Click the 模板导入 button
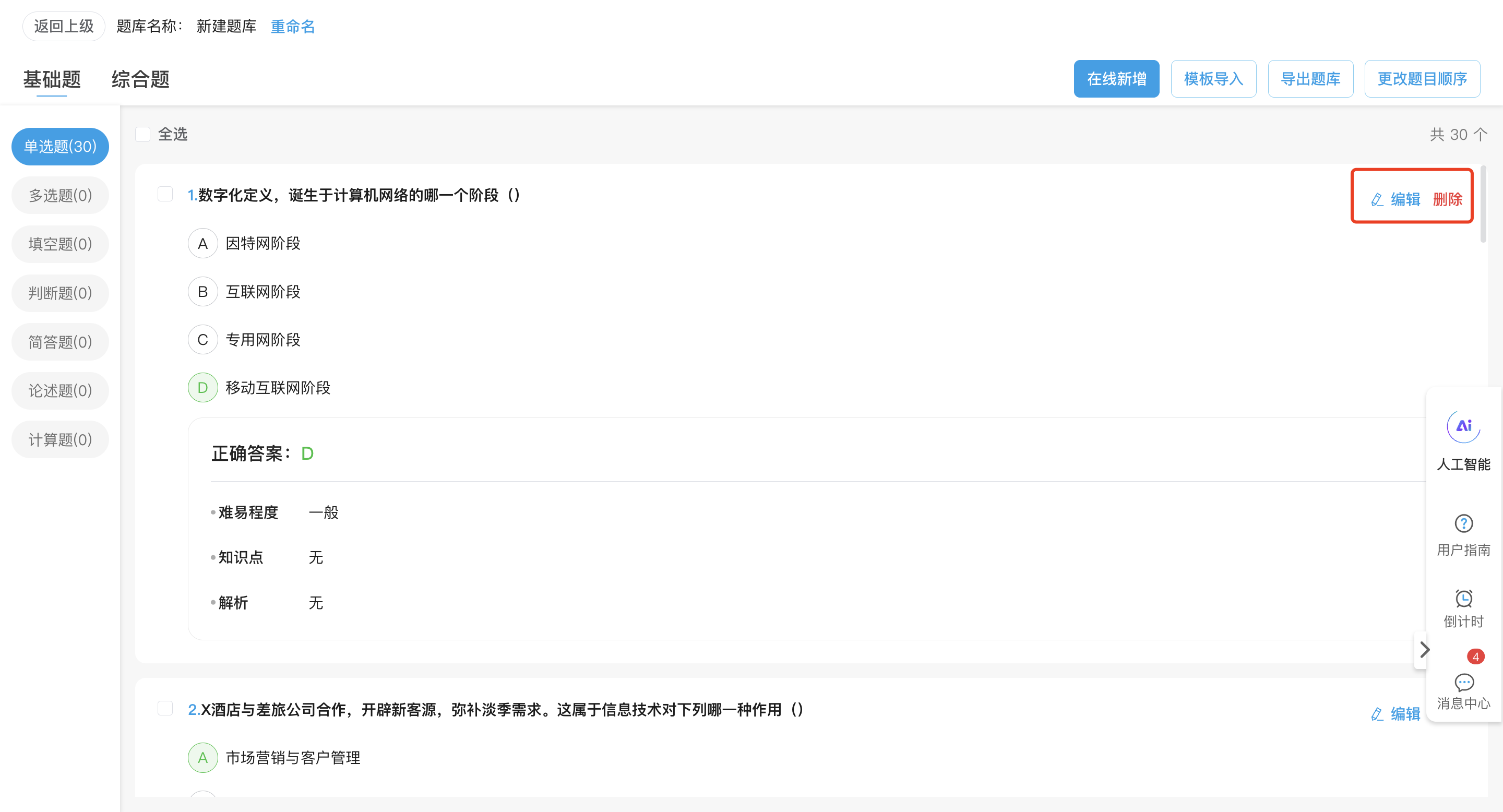This screenshot has width=1503, height=812. coord(1213,79)
